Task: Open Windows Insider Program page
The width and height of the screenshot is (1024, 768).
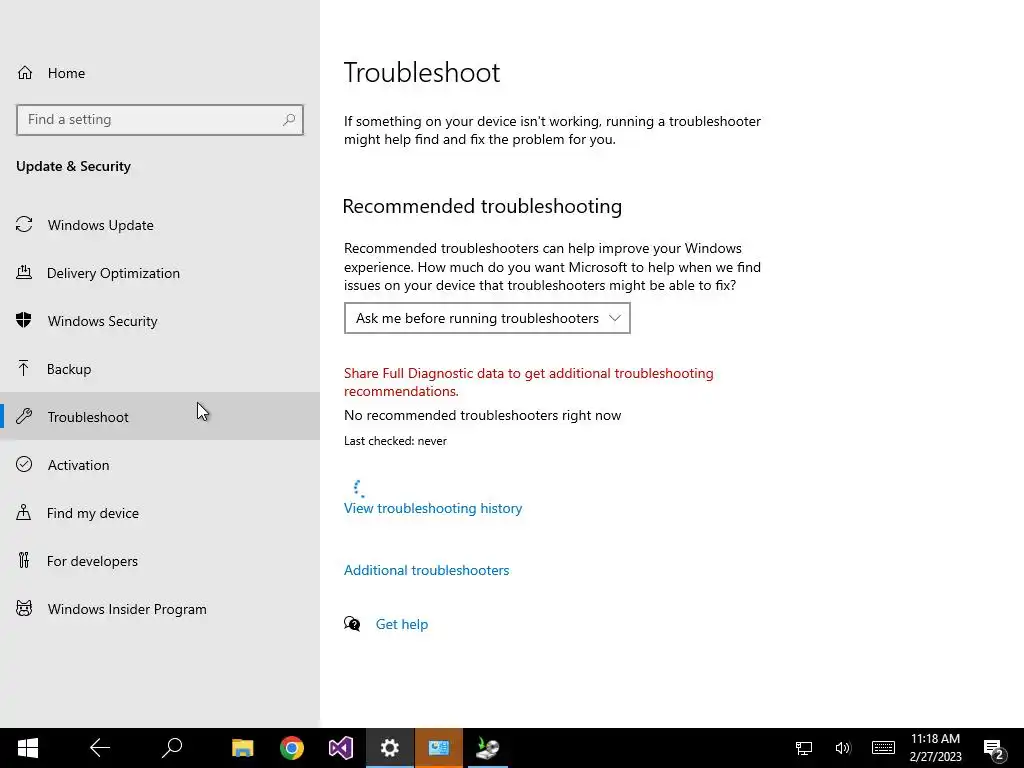Action: pyautogui.click(x=160, y=609)
